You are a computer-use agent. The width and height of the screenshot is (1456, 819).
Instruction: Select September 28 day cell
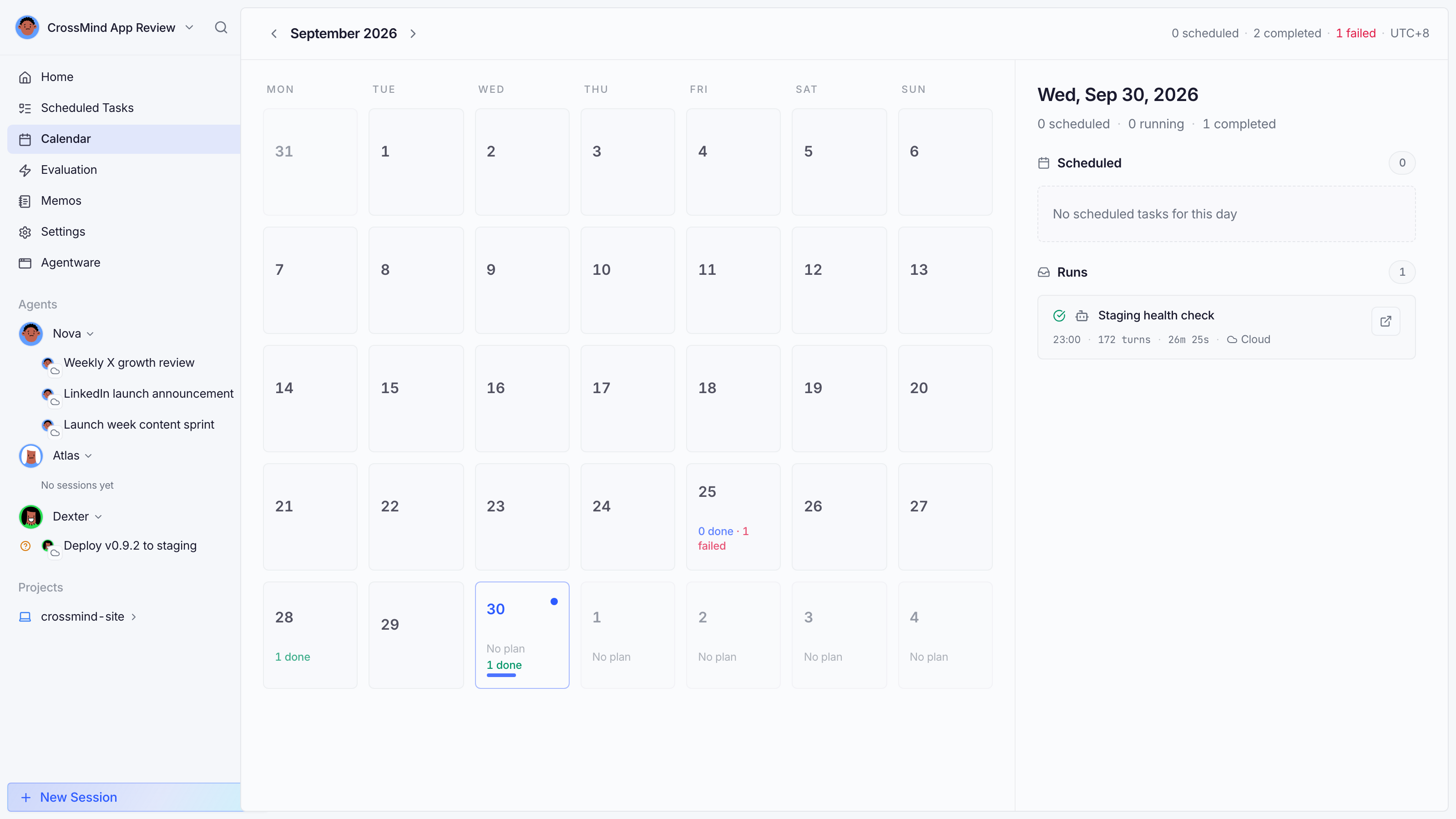[x=310, y=635]
